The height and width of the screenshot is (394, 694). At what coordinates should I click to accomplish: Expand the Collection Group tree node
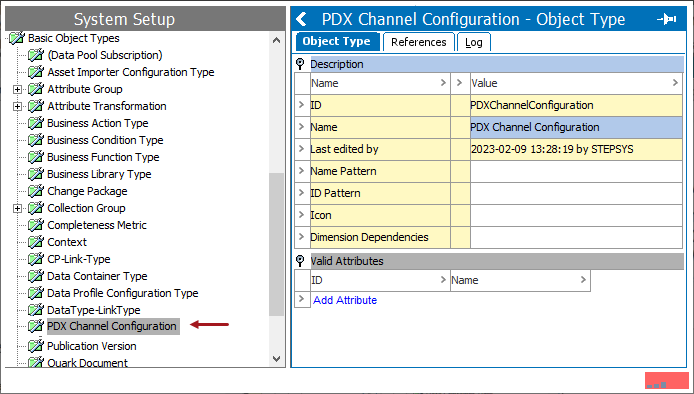point(17,208)
